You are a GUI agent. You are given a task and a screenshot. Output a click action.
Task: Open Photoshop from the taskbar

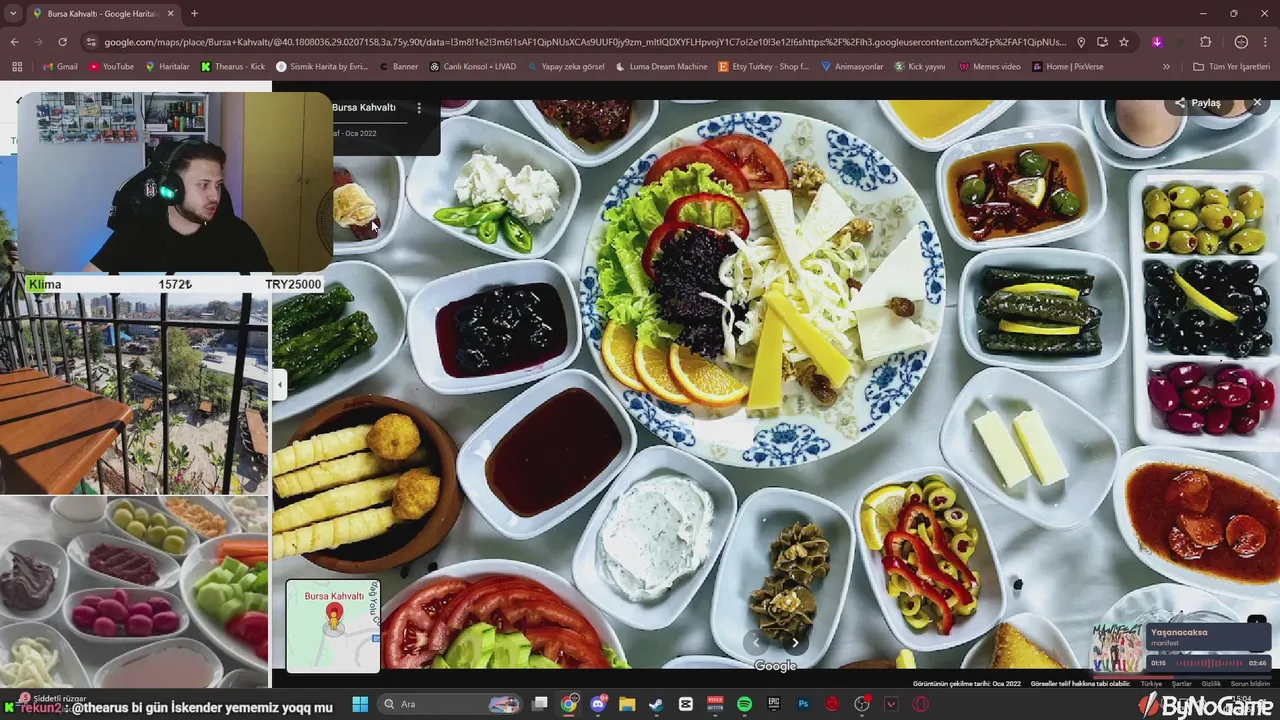point(802,704)
